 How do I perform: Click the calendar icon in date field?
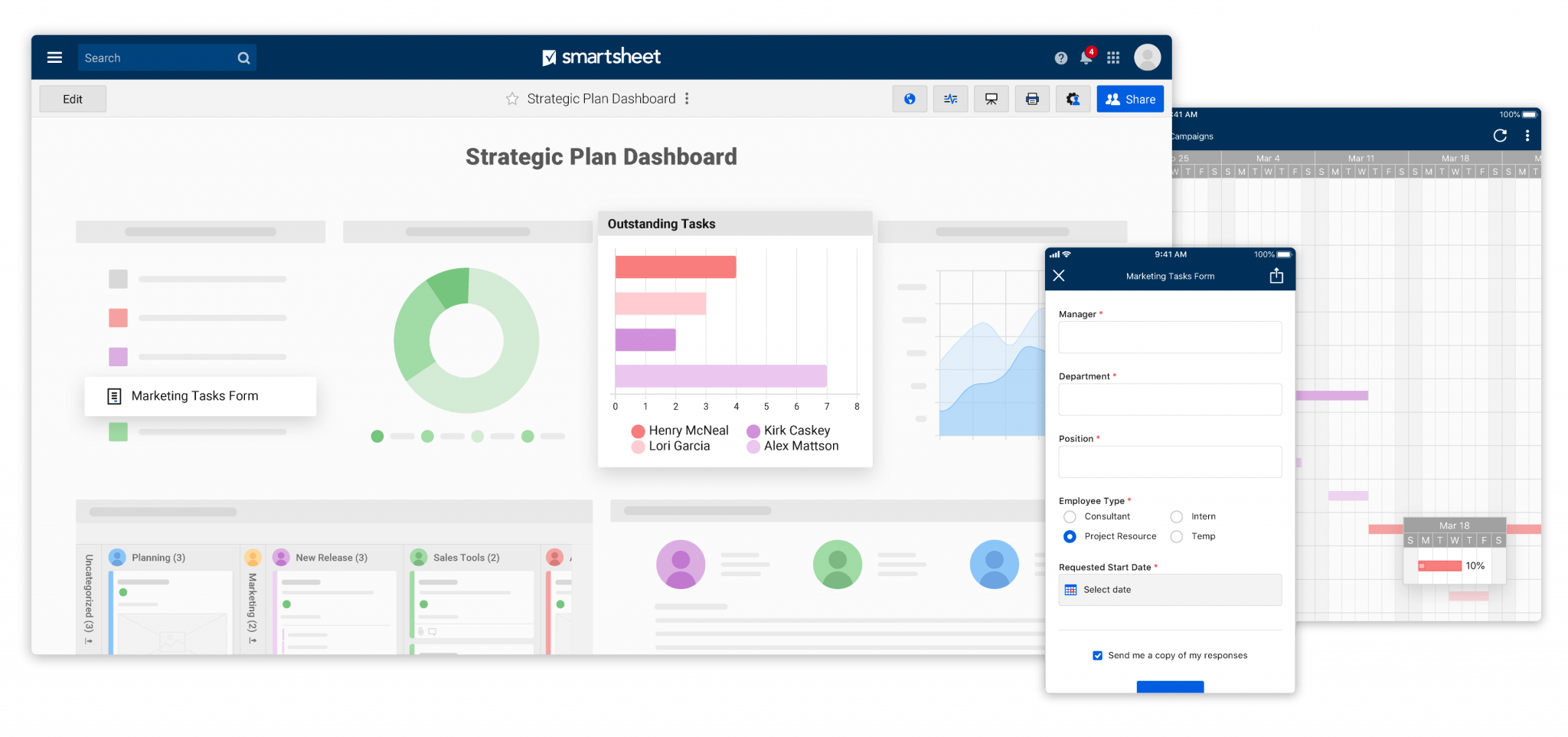tap(1070, 590)
